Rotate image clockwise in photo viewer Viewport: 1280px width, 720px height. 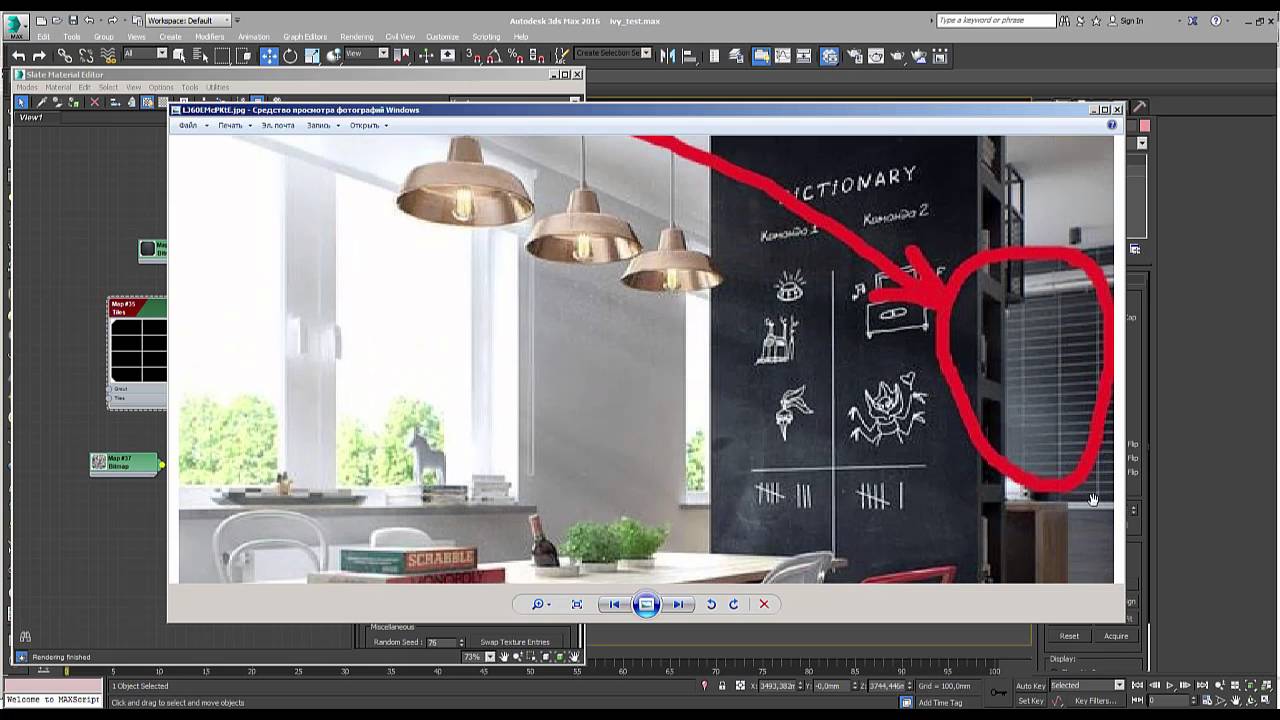pyautogui.click(x=733, y=604)
